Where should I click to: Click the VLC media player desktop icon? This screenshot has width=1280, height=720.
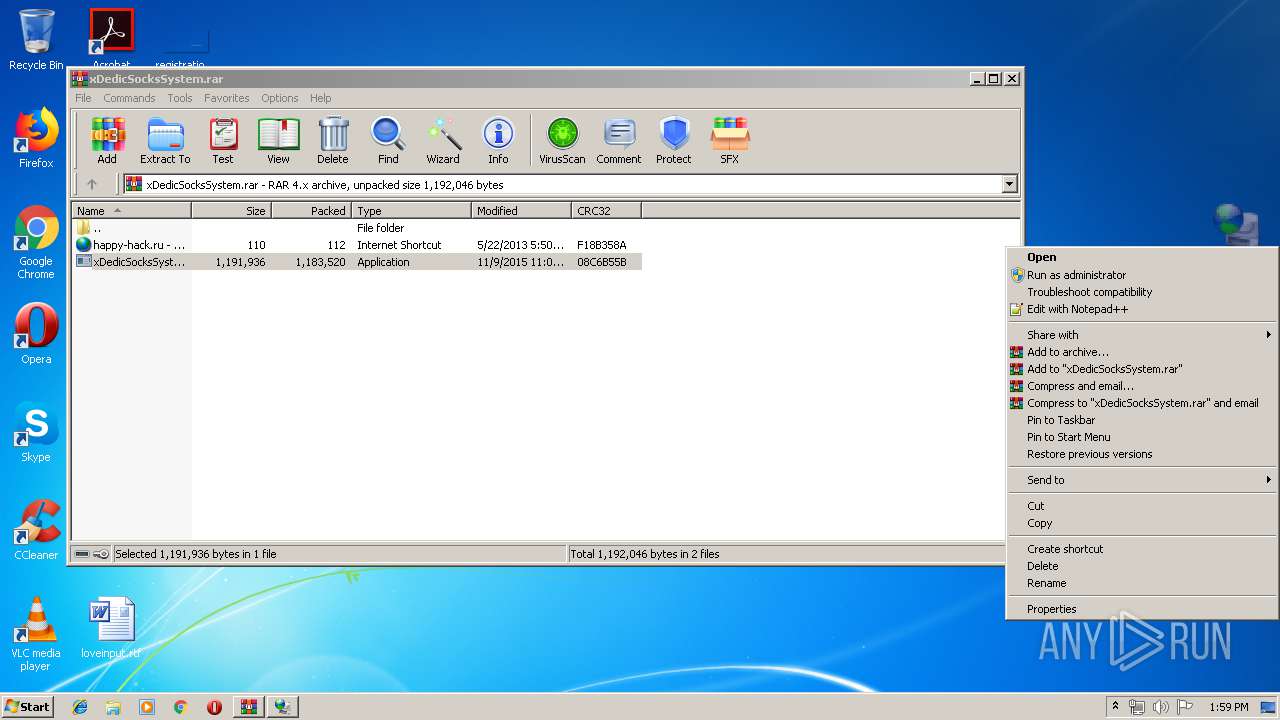click(x=36, y=634)
